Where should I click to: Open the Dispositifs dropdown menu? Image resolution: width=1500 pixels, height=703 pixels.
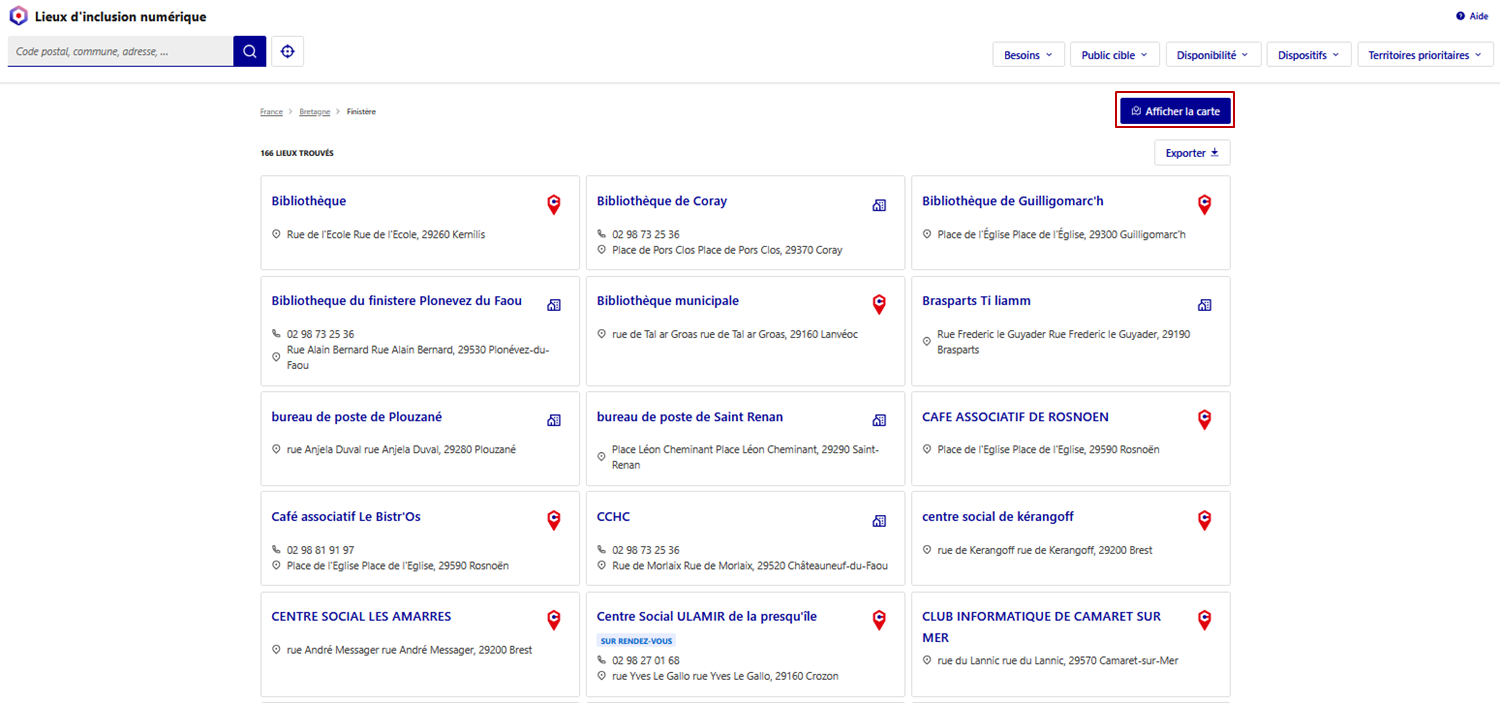coord(1308,55)
